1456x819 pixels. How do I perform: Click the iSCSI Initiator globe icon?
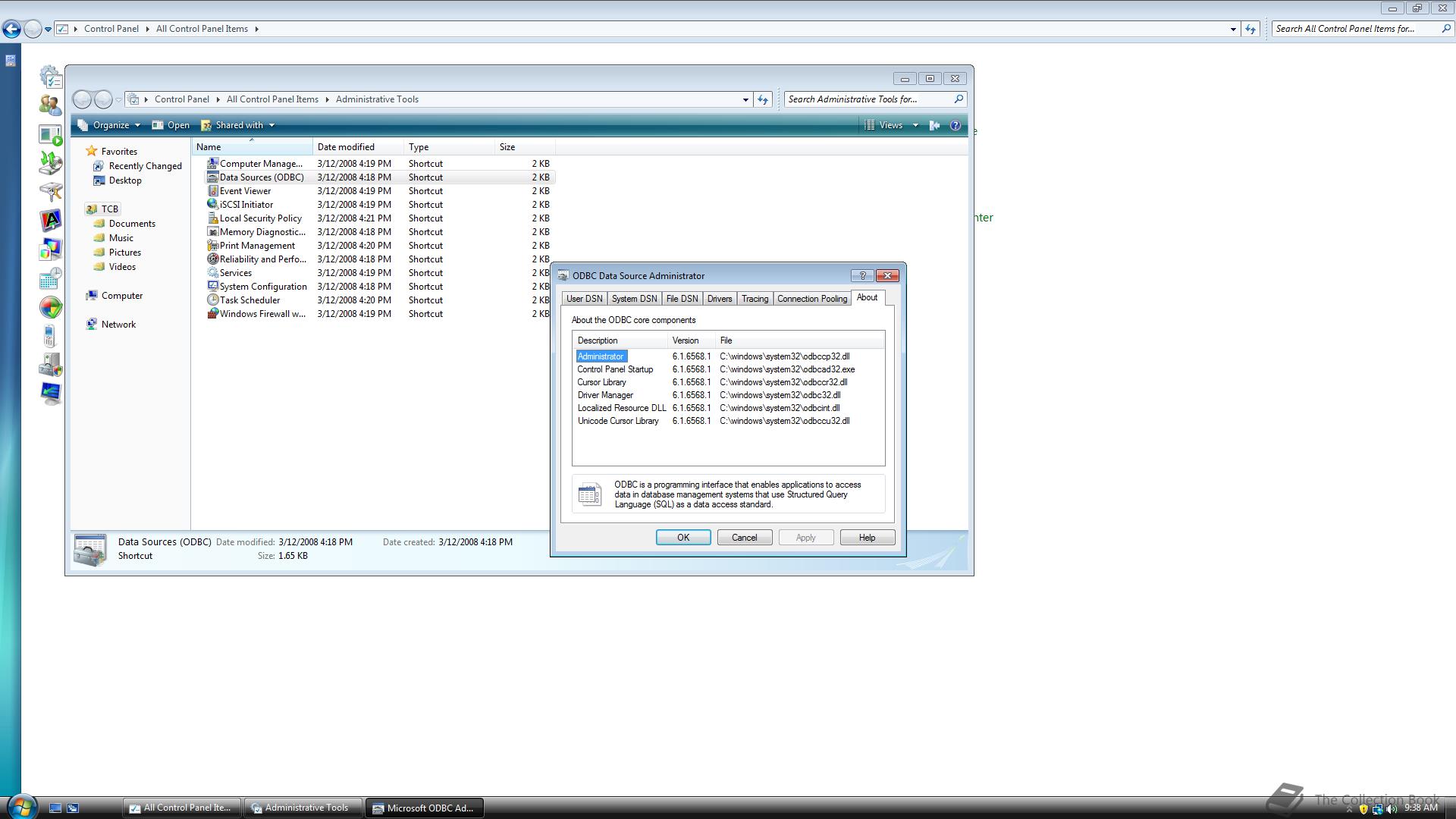pyautogui.click(x=213, y=205)
